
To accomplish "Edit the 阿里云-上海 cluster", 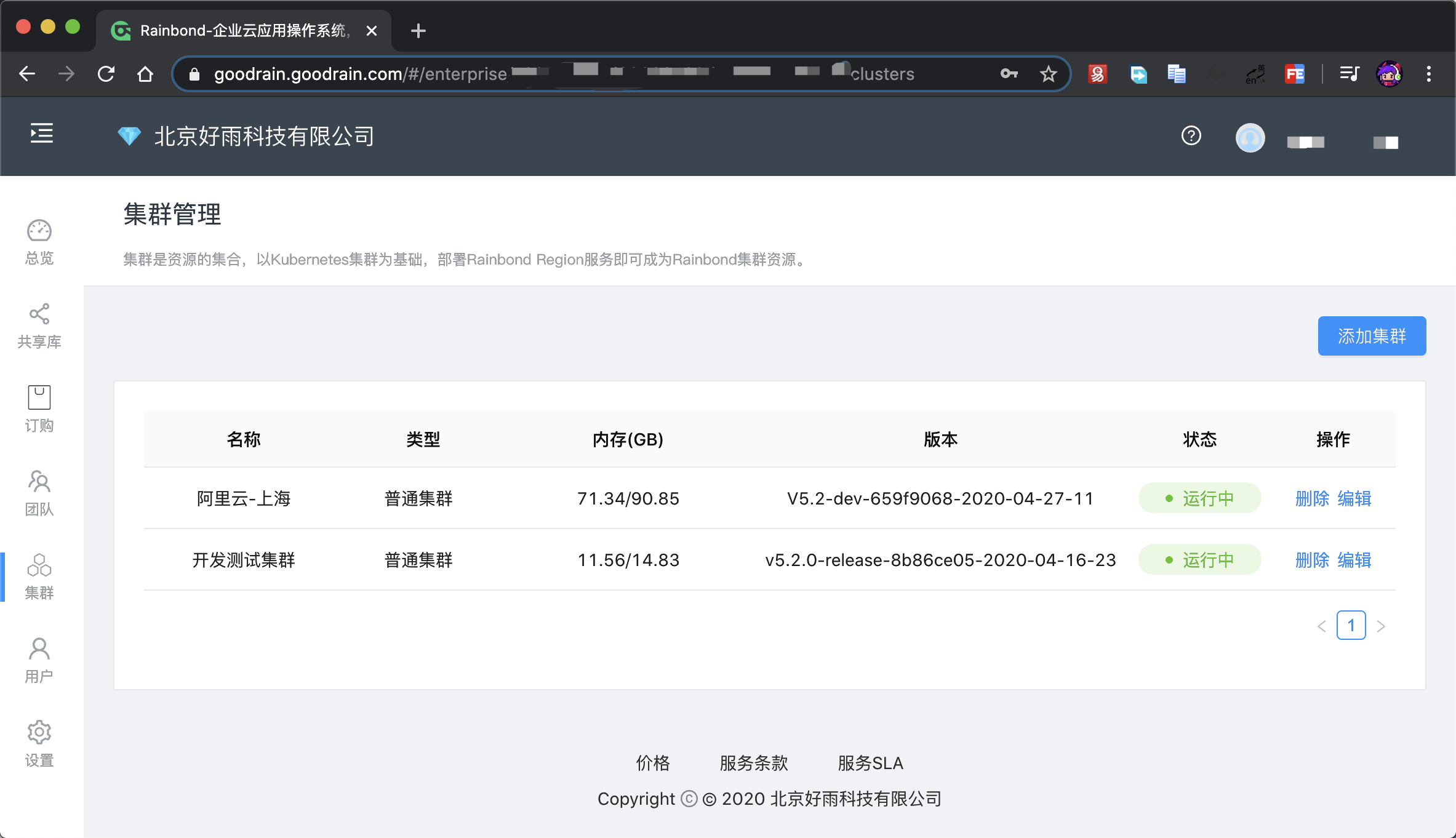I will tap(1354, 498).
